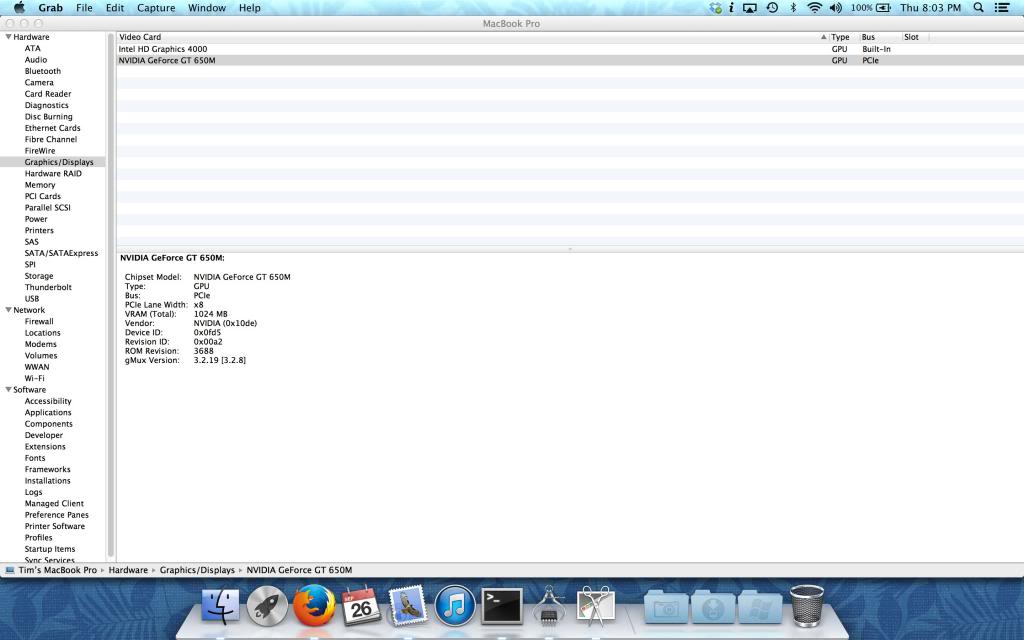Open Time Machine menu bar icon
Viewport: 1024px width, 640px height.
772,7
